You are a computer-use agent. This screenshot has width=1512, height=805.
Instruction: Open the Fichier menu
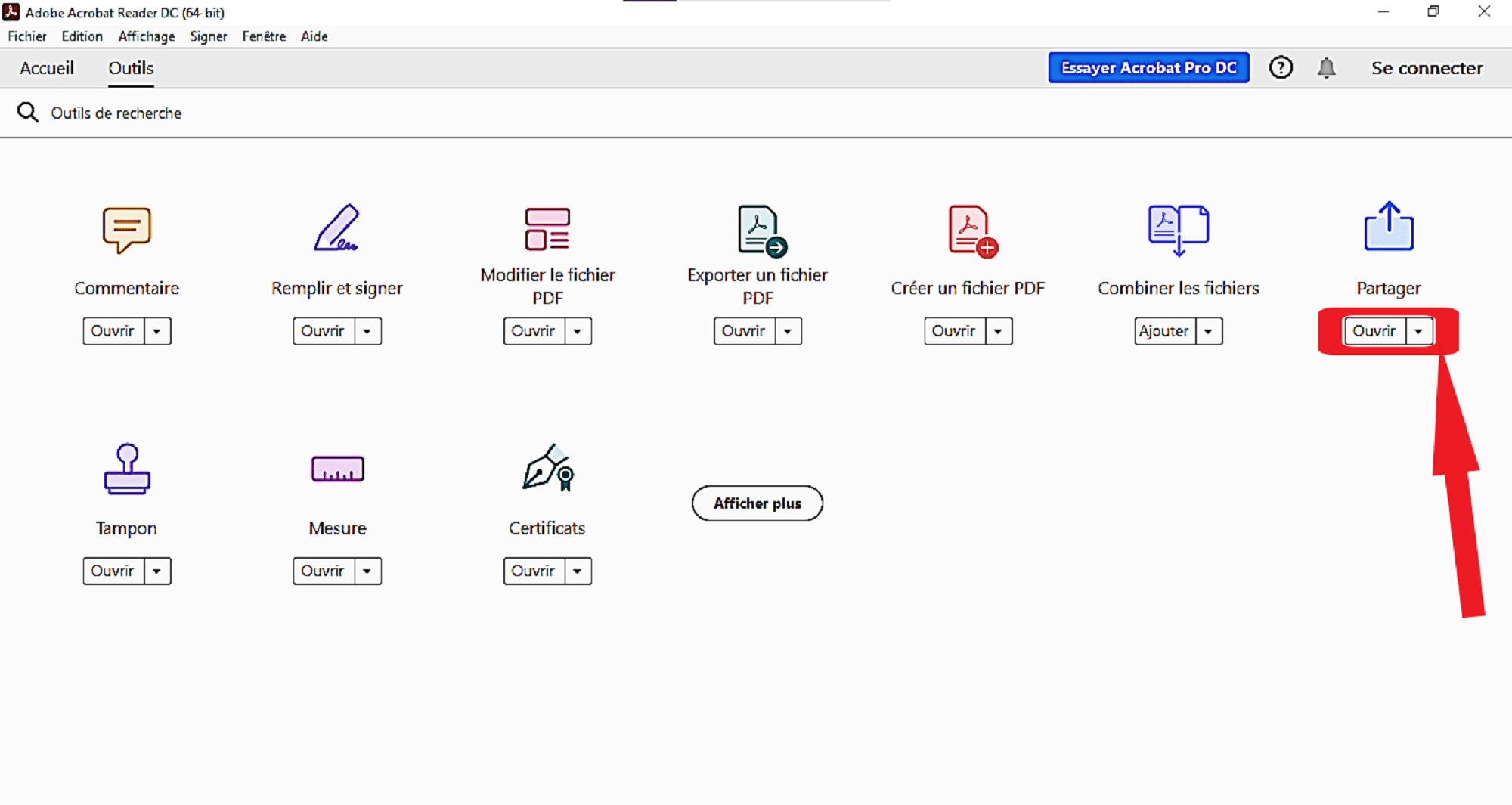(x=27, y=36)
